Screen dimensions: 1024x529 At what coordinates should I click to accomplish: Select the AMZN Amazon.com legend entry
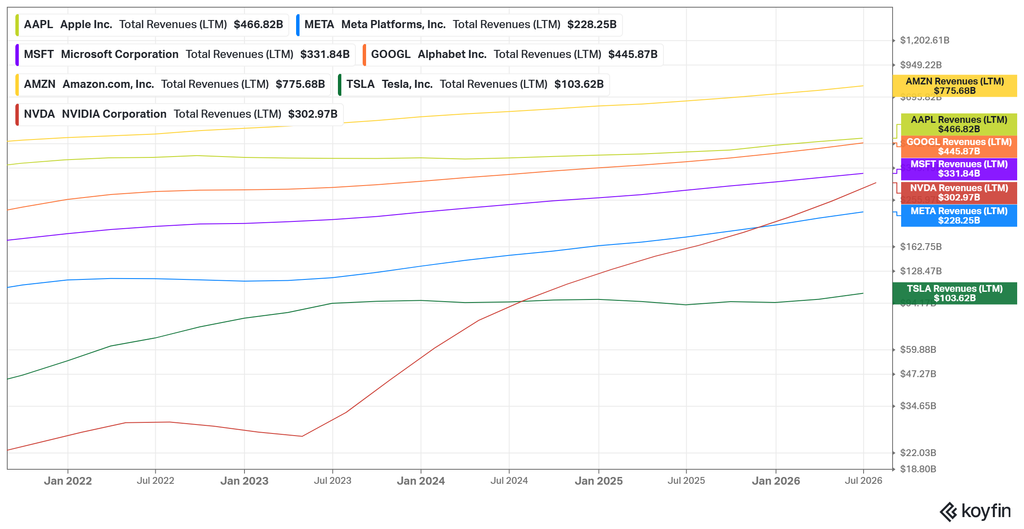171,84
